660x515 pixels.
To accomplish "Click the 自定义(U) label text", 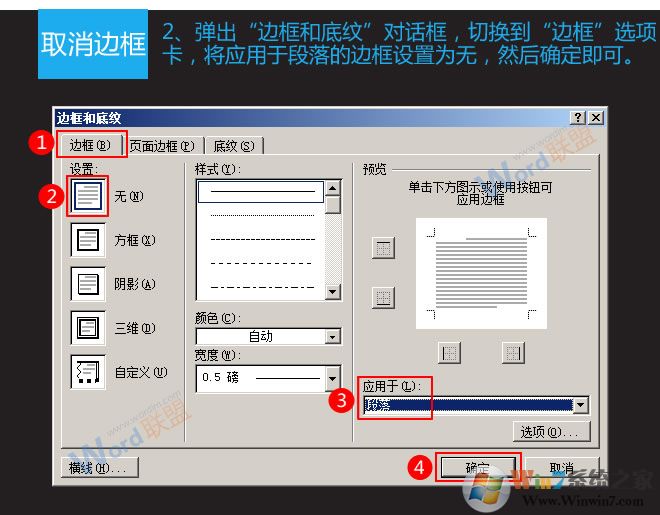I will pos(141,372).
